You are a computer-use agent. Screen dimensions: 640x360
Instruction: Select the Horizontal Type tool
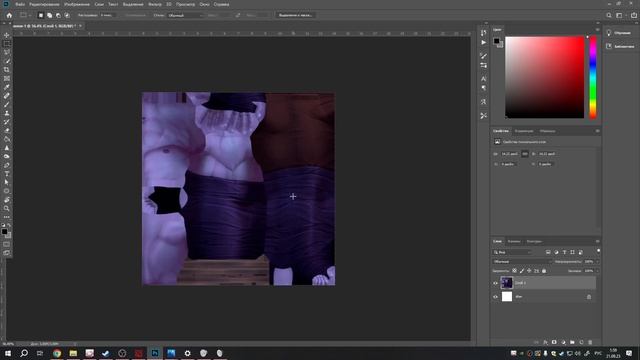[7, 174]
